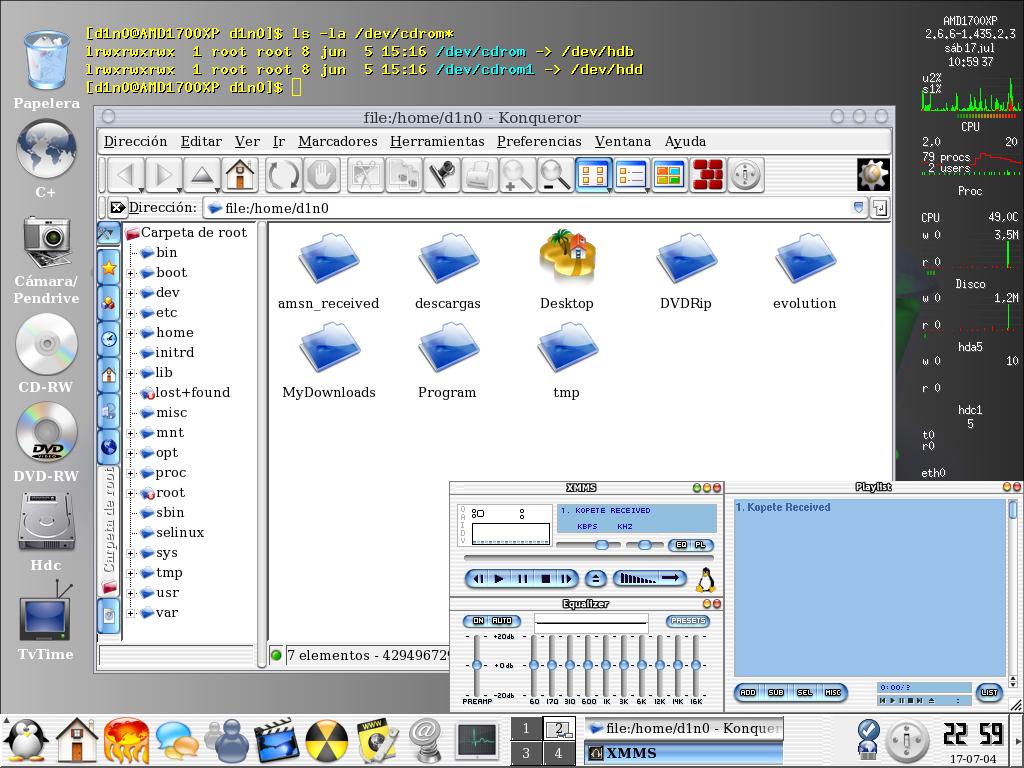Open bookmarks star in sidebar
Screen dimensions: 1024x768
pyautogui.click(x=109, y=267)
